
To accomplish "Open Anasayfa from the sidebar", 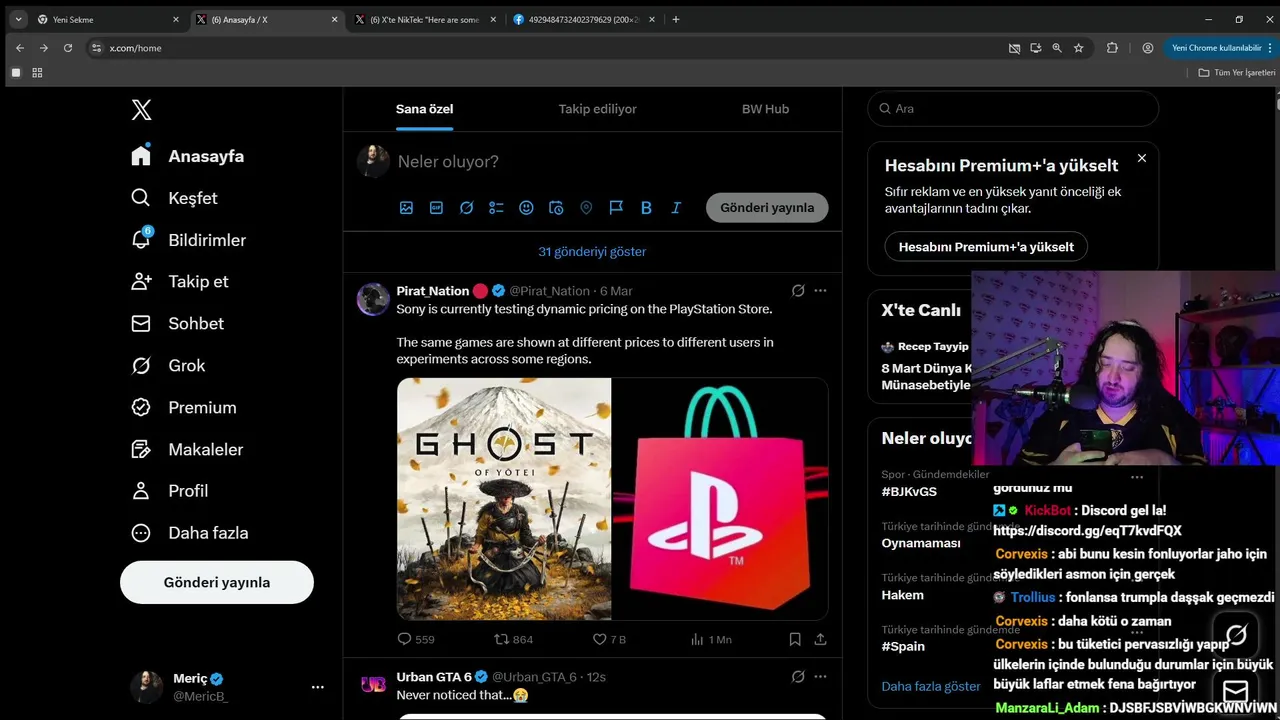I will pyautogui.click(x=188, y=156).
